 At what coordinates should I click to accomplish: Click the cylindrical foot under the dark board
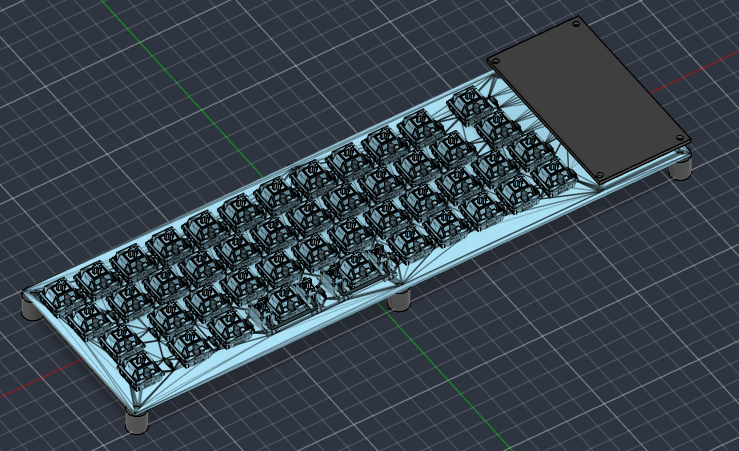682,168
